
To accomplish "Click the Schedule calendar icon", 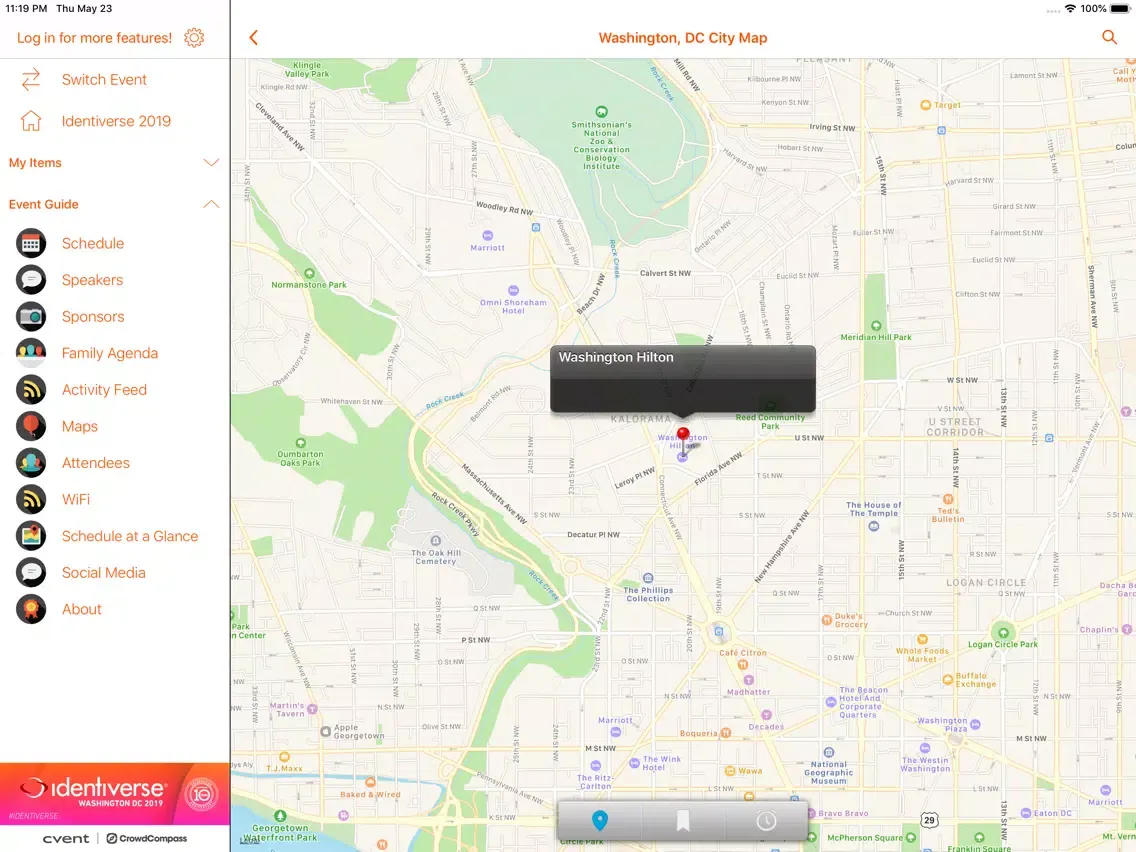I will point(31,243).
